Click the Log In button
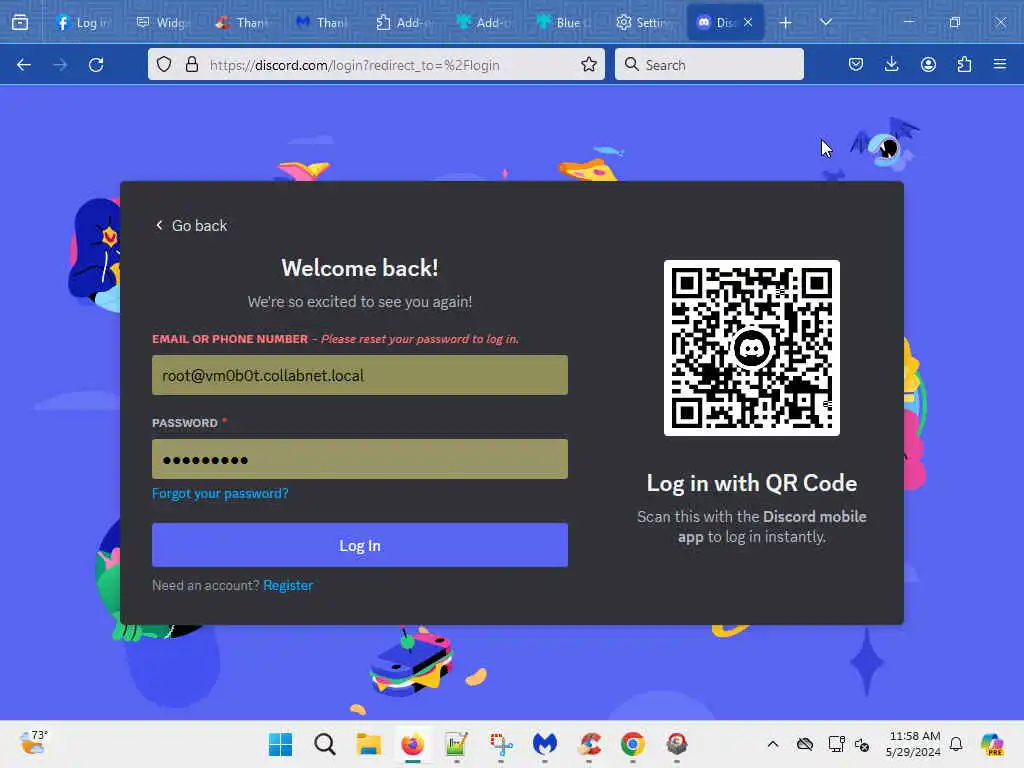 coord(360,545)
